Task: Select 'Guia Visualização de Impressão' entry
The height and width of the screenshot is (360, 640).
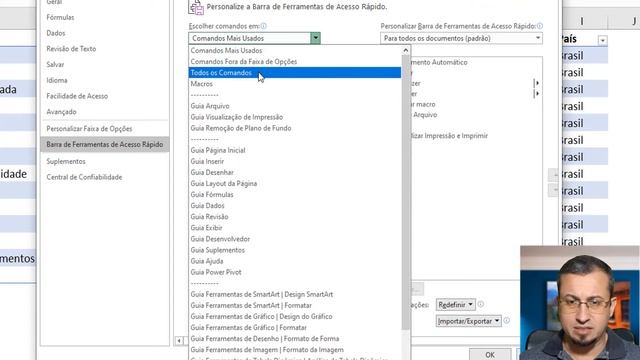Action: click(295, 117)
